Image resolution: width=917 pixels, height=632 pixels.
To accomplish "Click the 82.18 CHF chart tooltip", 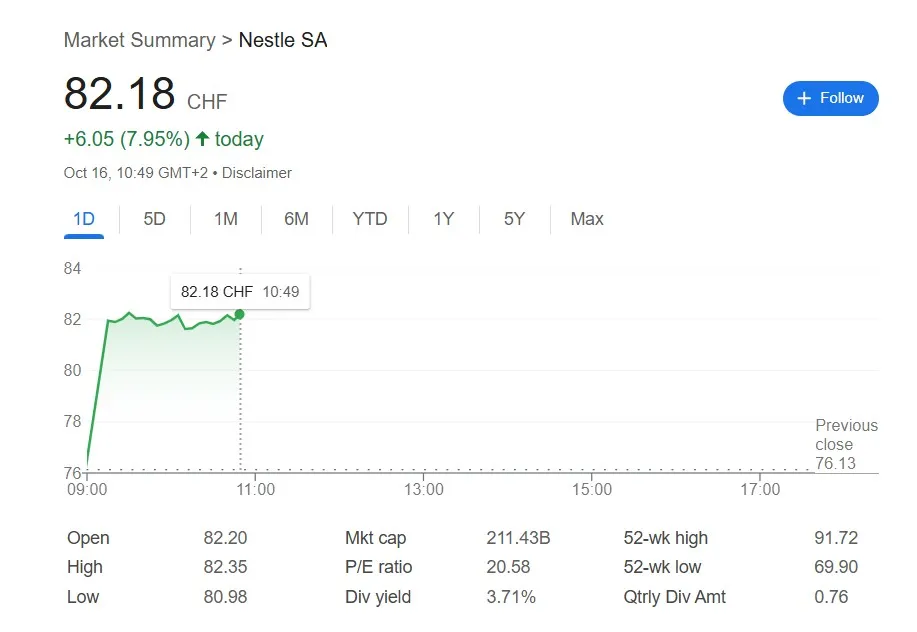I will coord(239,292).
